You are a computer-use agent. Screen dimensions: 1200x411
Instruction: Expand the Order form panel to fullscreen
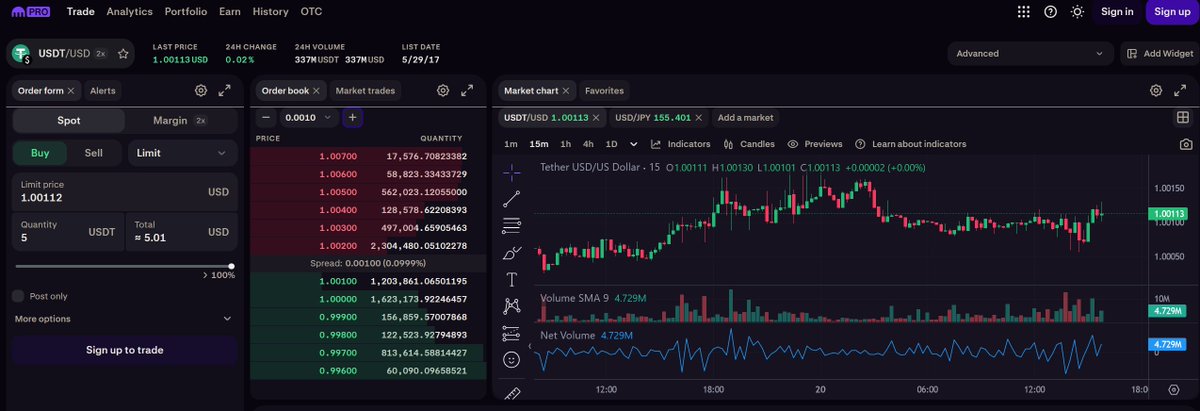click(x=225, y=90)
